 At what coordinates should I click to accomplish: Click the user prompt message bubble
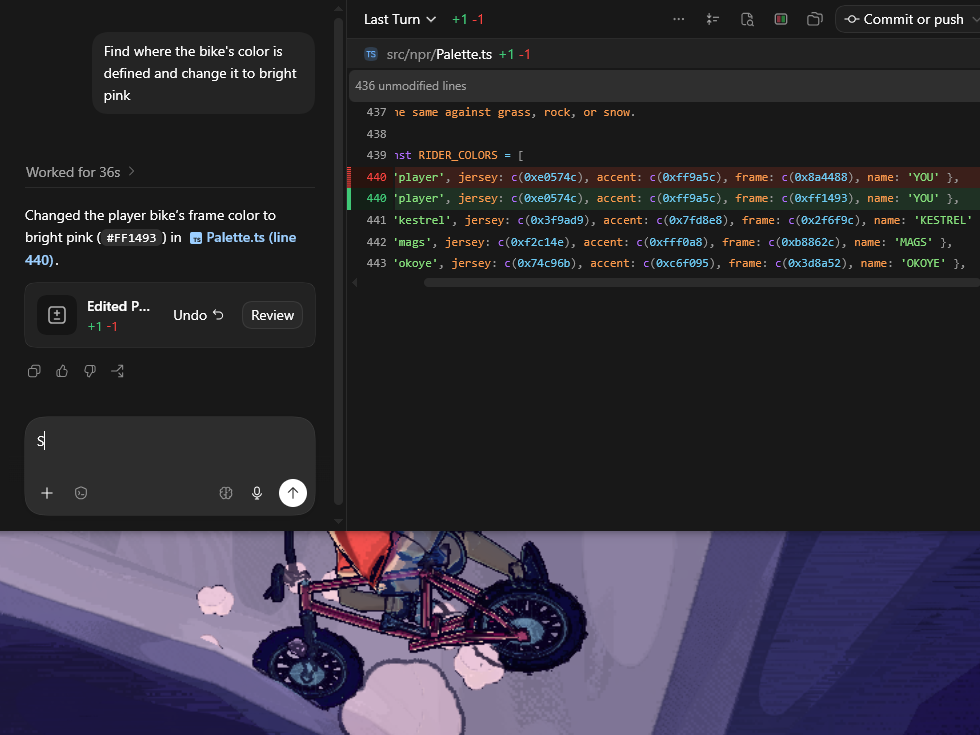(x=203, y=73)
